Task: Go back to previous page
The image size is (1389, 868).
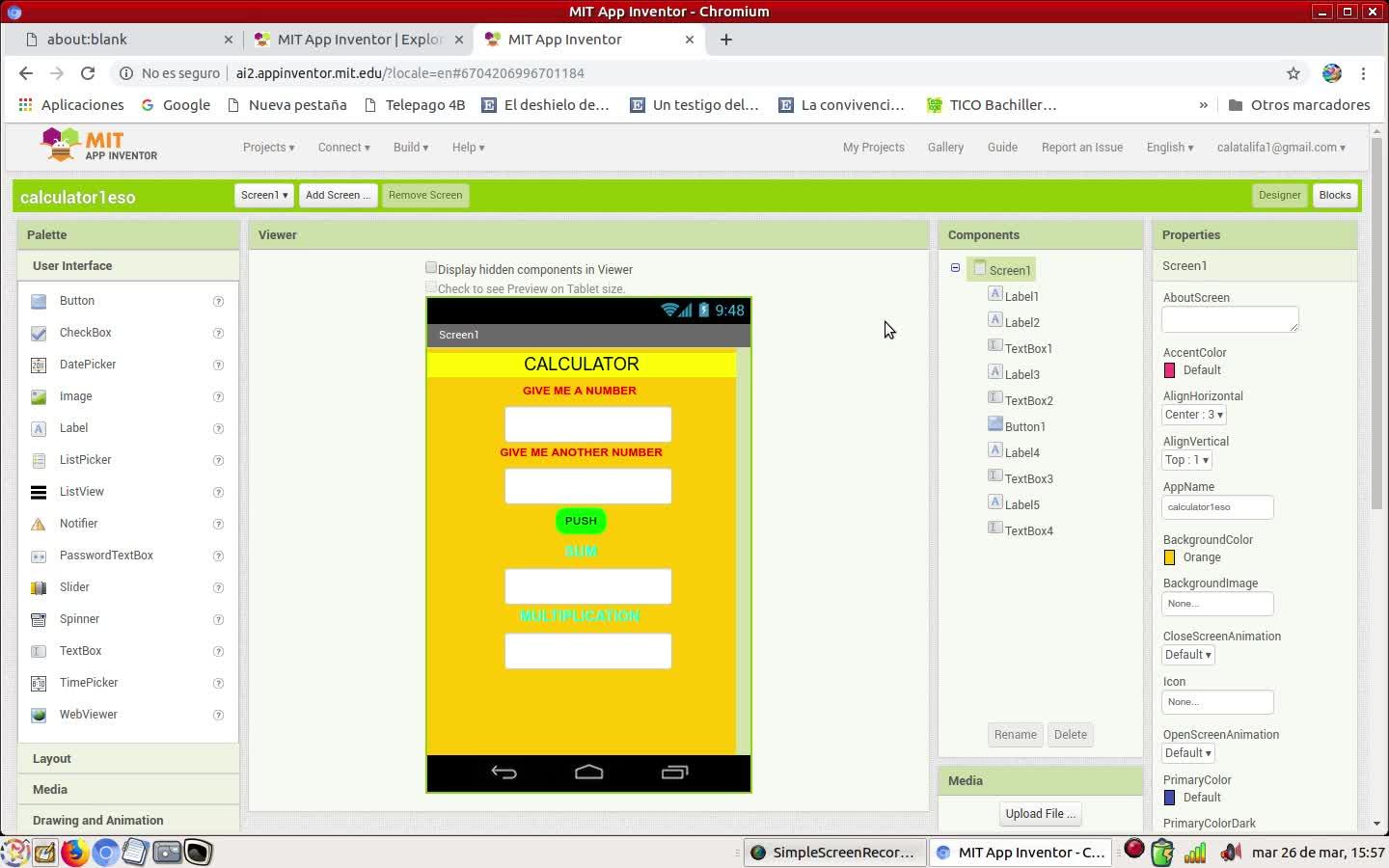Action: tap(26, 73)
